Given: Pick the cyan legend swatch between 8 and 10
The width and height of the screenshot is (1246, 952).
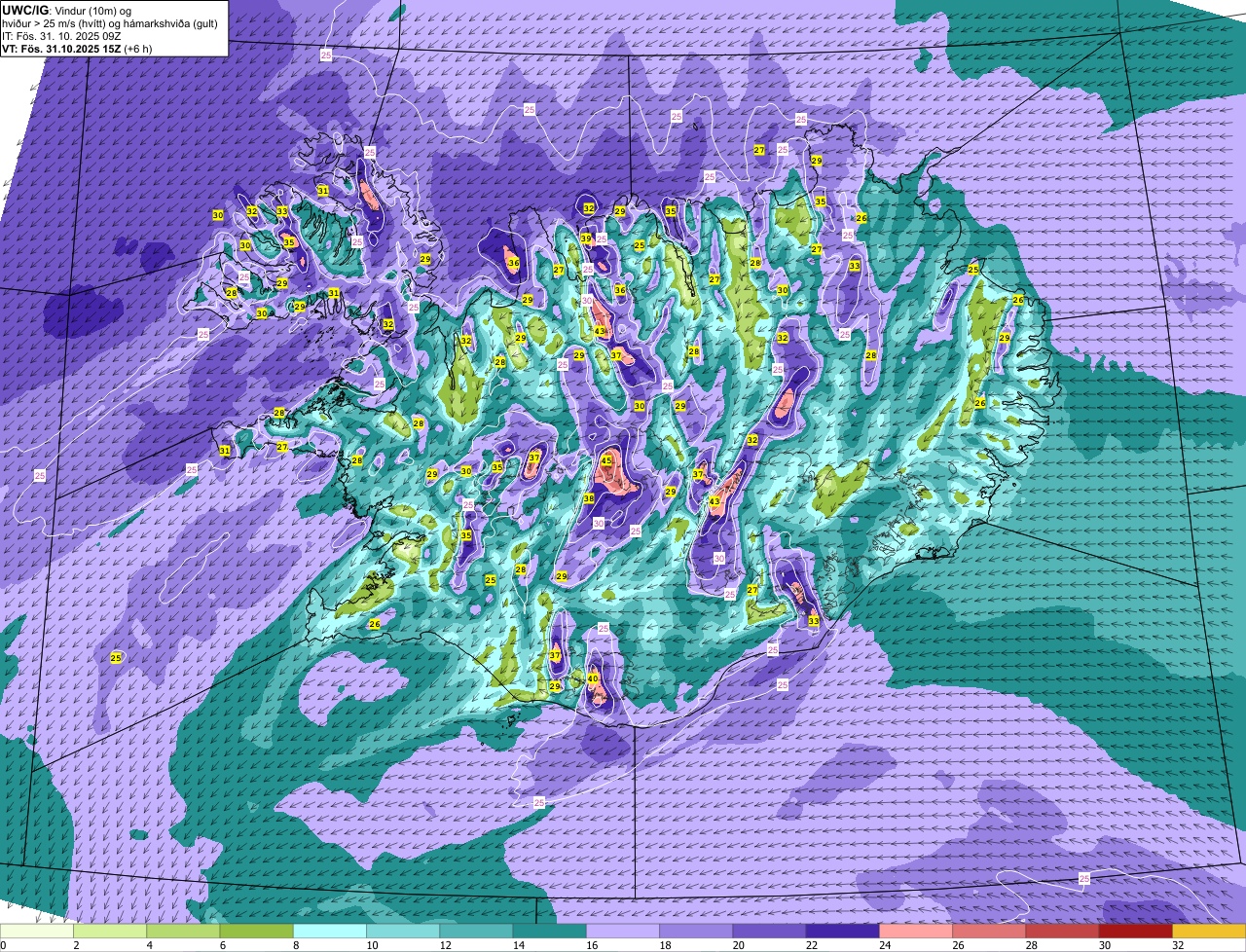Looking at the screenshot, I should pyautogui.click(x=329, y=931).
